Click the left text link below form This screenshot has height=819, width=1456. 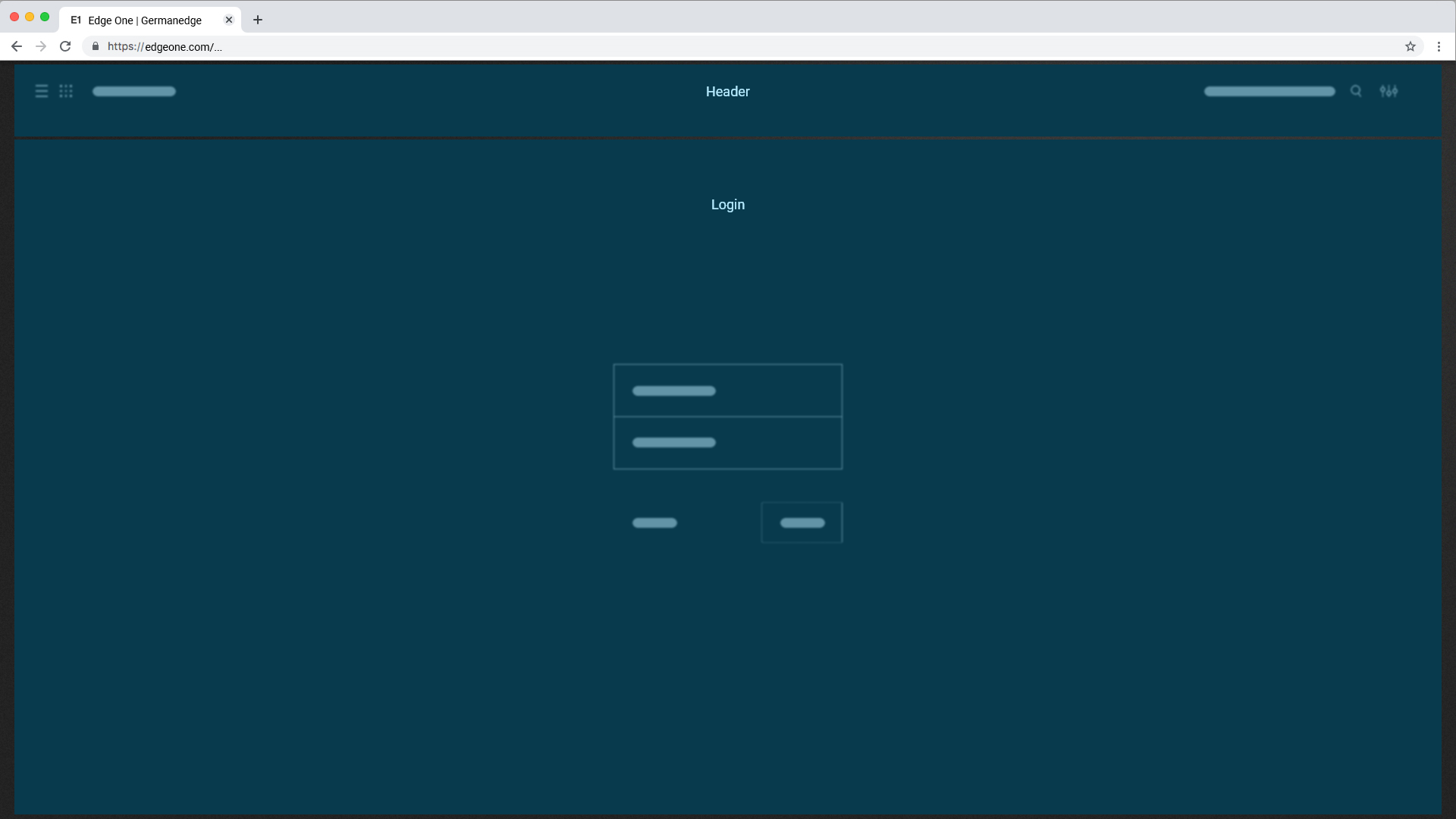pyautogui.click(x=654, y=522)
